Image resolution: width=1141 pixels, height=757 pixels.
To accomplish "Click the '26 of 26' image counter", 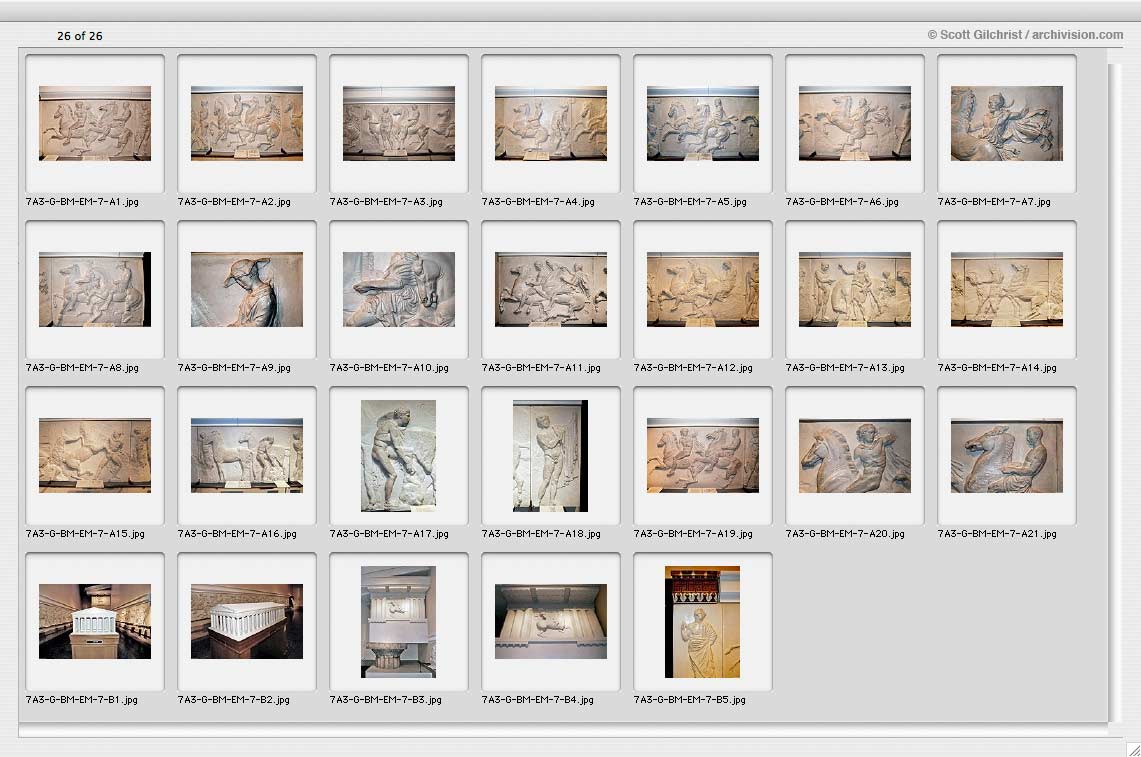I will pos(80,36).
